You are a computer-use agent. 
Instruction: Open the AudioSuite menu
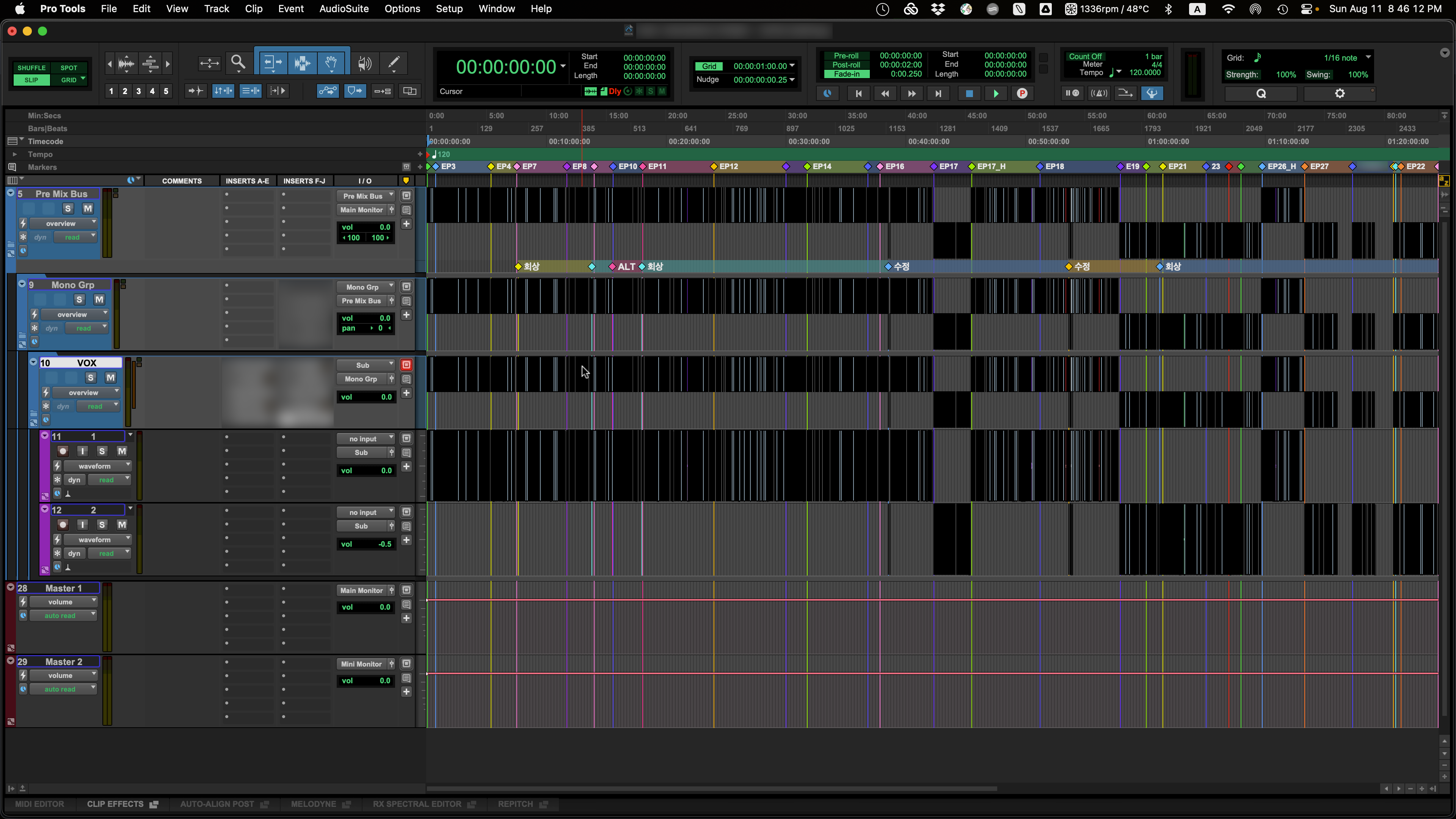344,9
